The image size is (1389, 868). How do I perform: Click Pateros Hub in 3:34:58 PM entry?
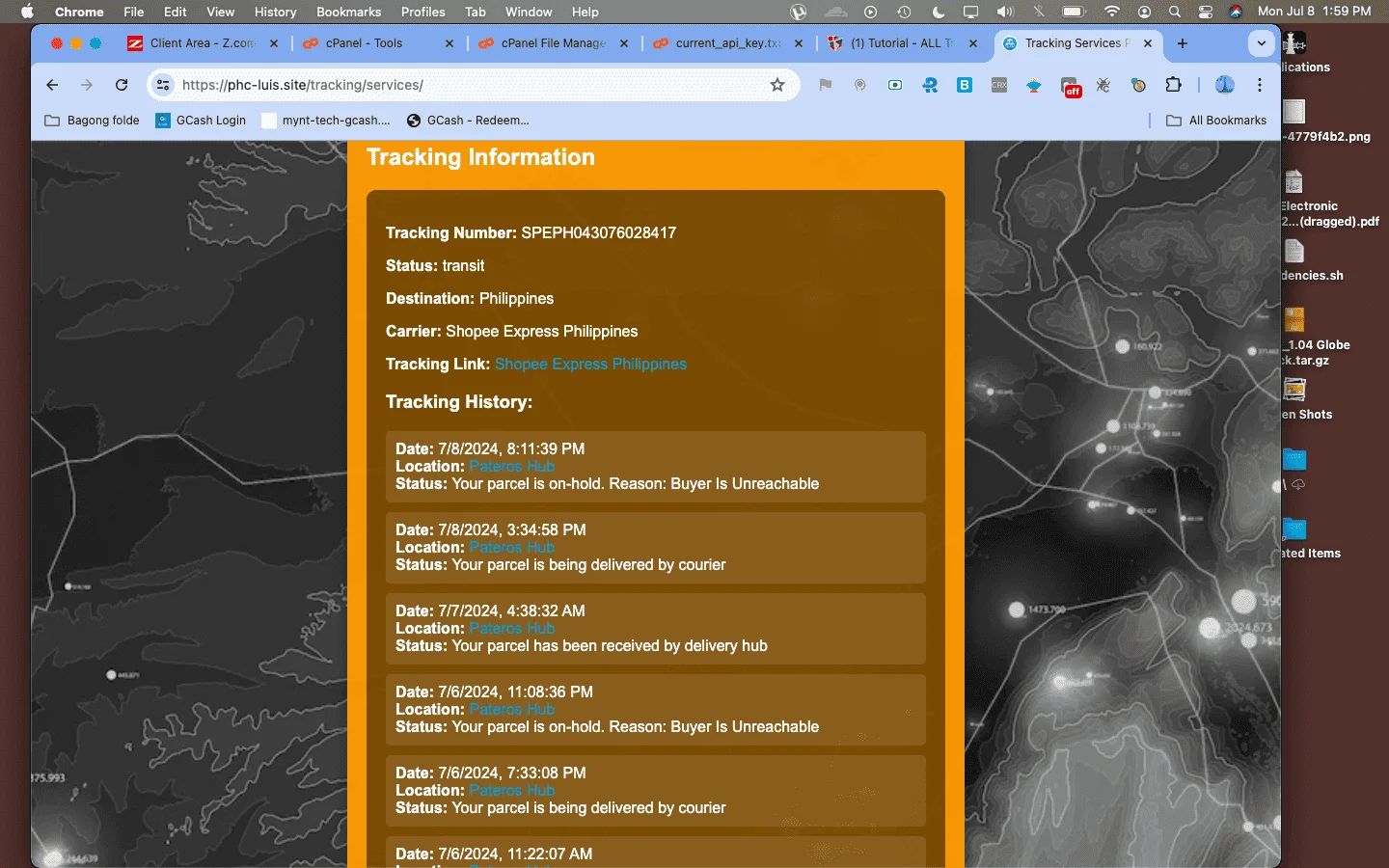coord(511,547)
